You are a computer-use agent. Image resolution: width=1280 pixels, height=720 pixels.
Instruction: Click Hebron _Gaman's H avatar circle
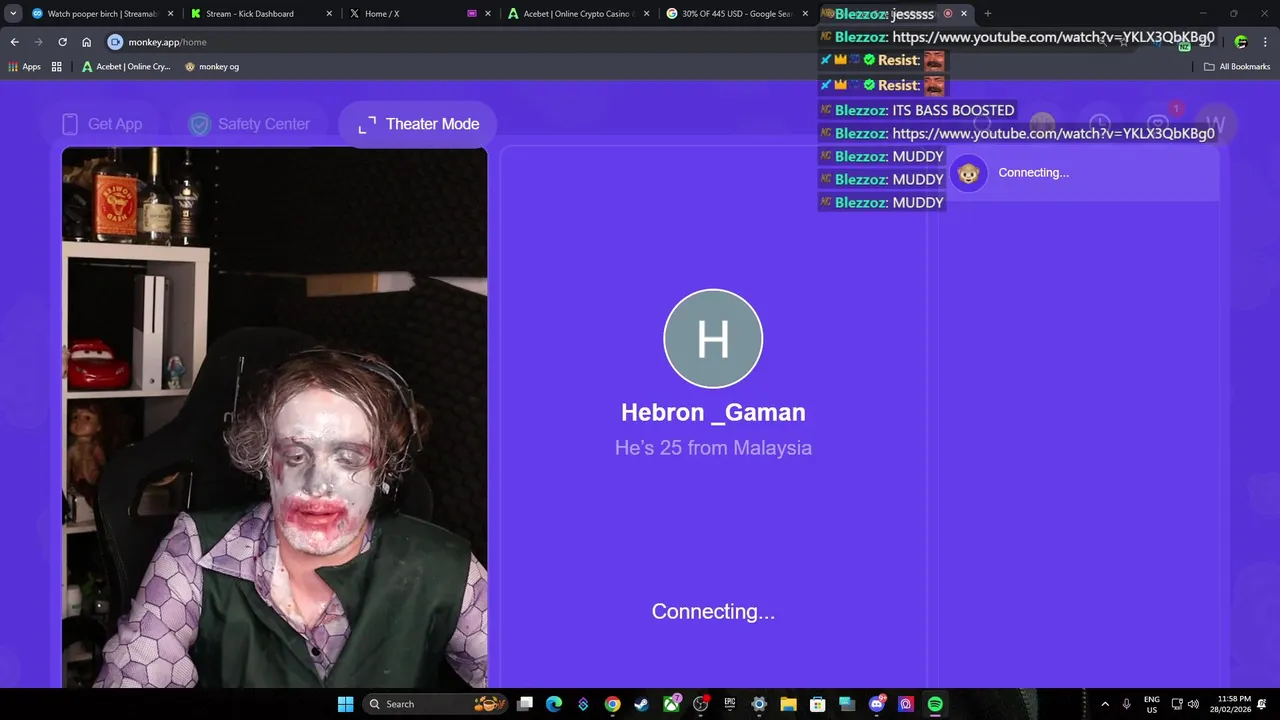713,338
